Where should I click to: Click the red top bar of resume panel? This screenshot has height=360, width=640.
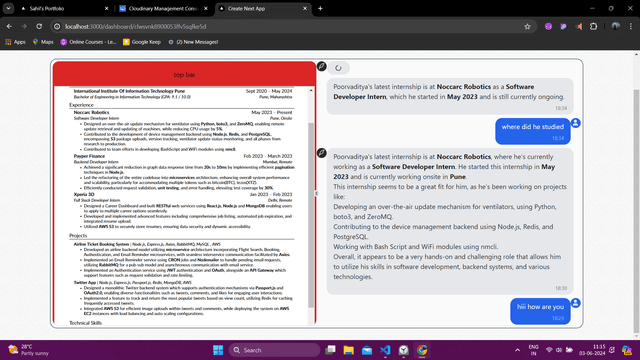click(x=184, y=74)
